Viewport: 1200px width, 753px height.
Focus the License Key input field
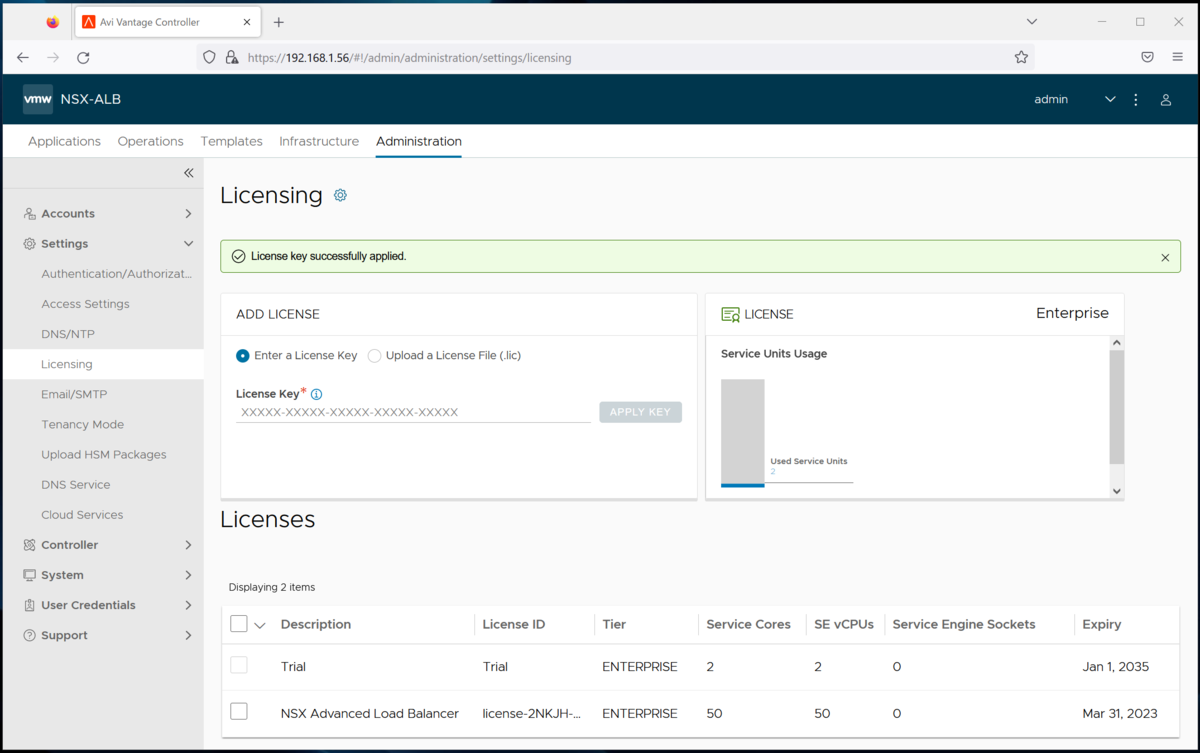coord(413,412)
